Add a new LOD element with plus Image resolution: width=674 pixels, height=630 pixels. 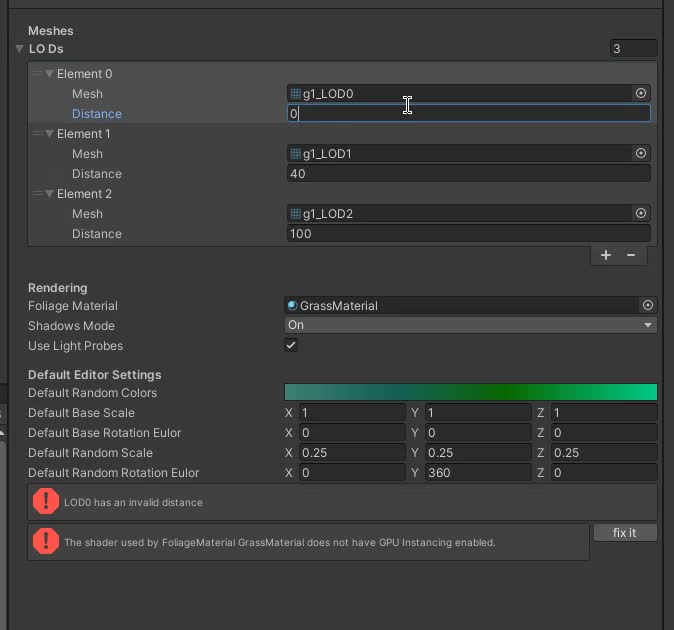[606, 255]
